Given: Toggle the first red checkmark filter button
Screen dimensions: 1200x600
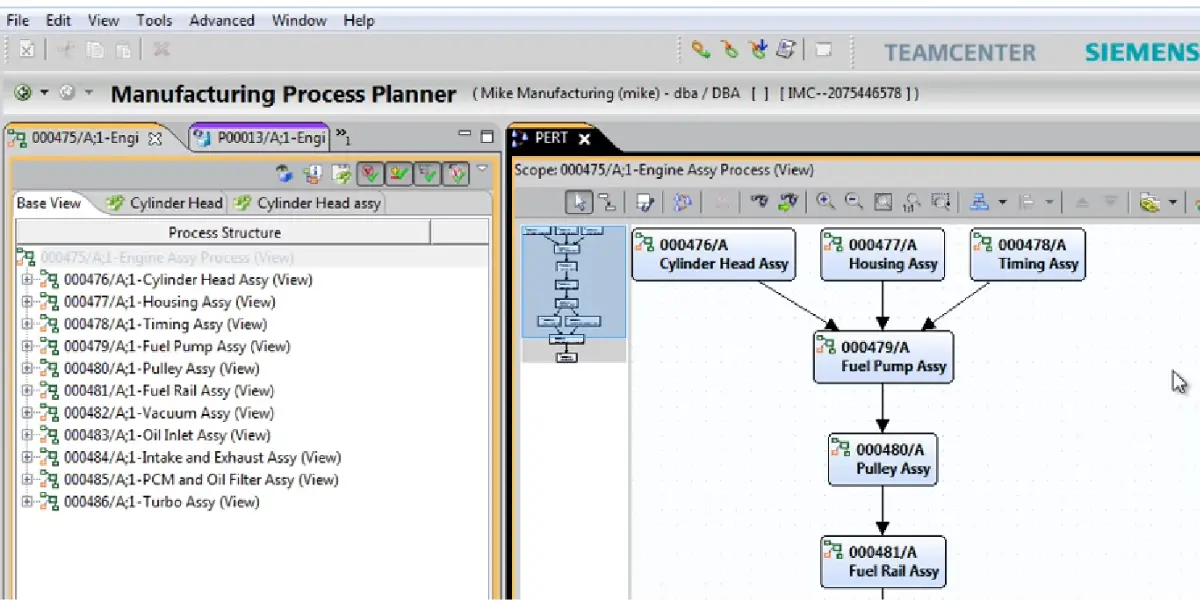Looking at the screenshot, I should [x=370, y=174].
